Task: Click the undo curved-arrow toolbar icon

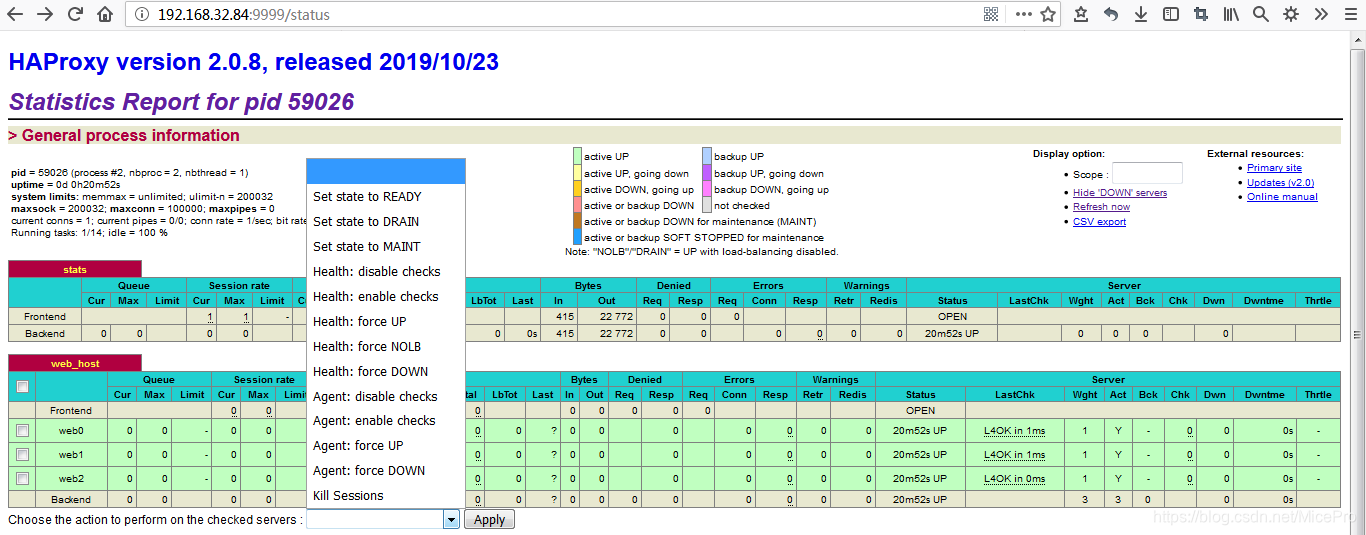Action: tap(1111, 15)
